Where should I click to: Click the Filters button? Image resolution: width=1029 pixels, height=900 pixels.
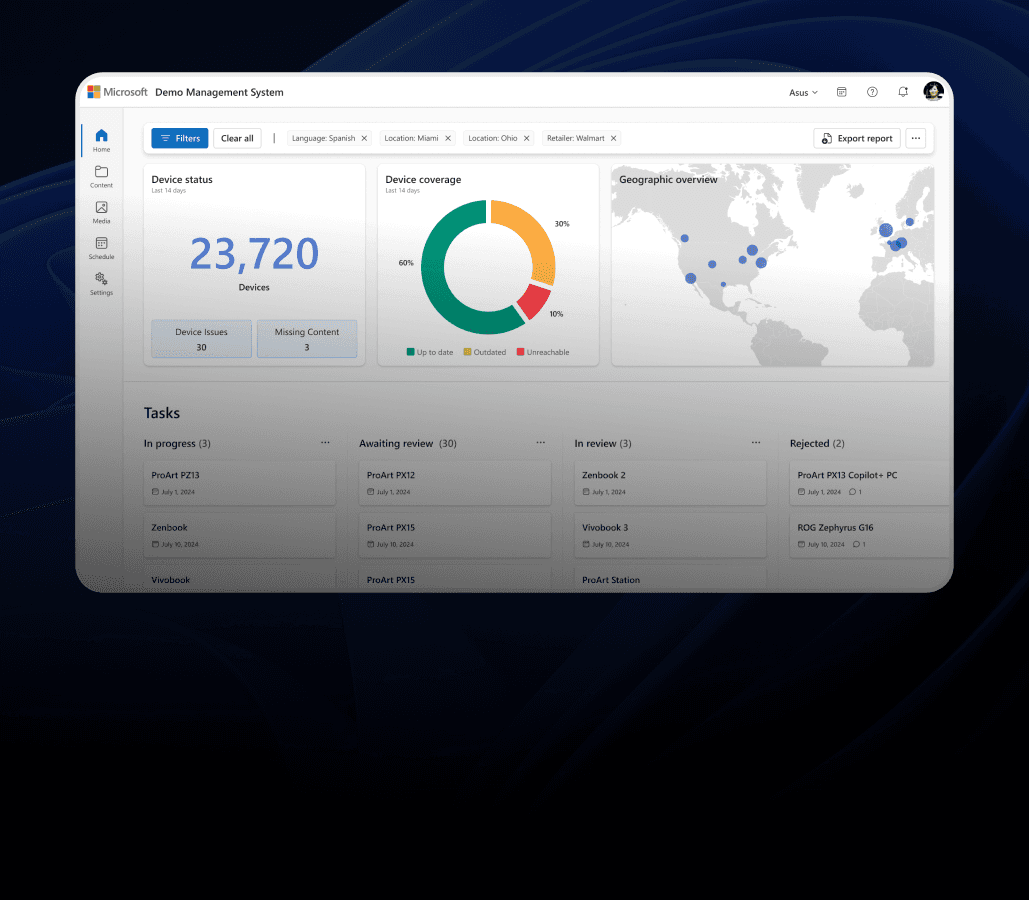(x=180, y=139)
